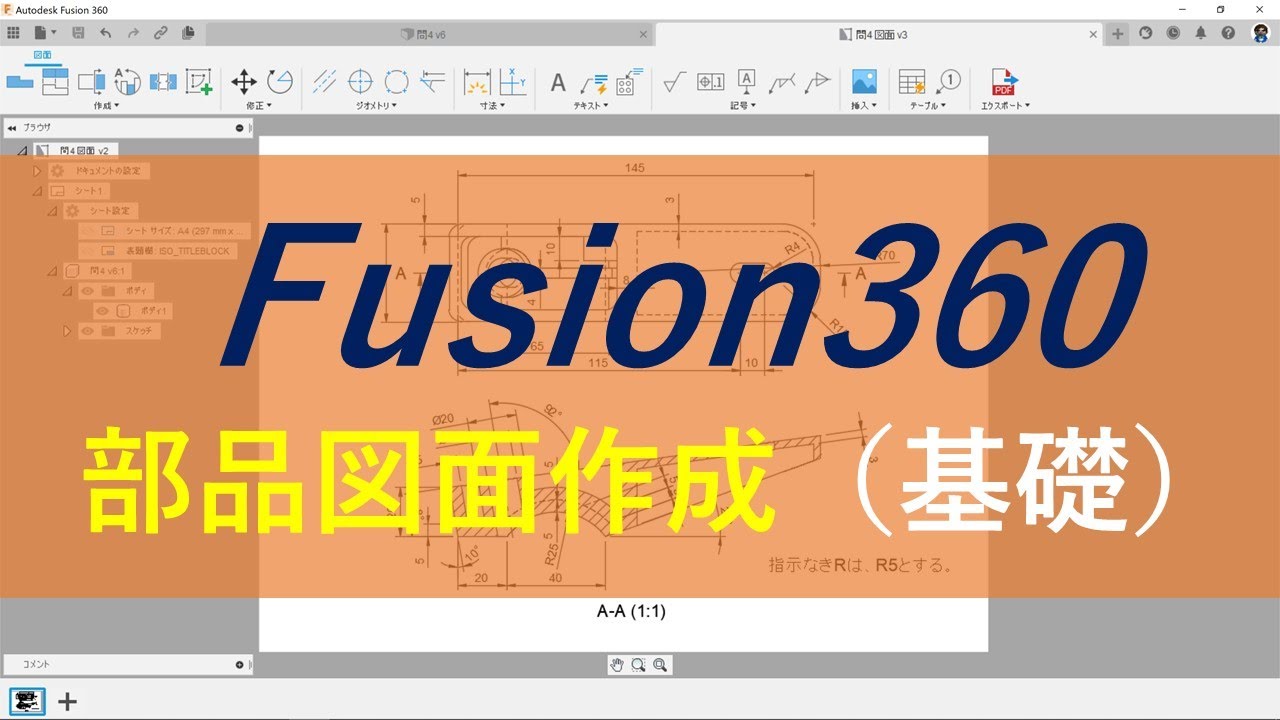The width and height of the screenshot is (1280, 720).
Task: Select the Projected View tool
Action: tap(55, 81)
